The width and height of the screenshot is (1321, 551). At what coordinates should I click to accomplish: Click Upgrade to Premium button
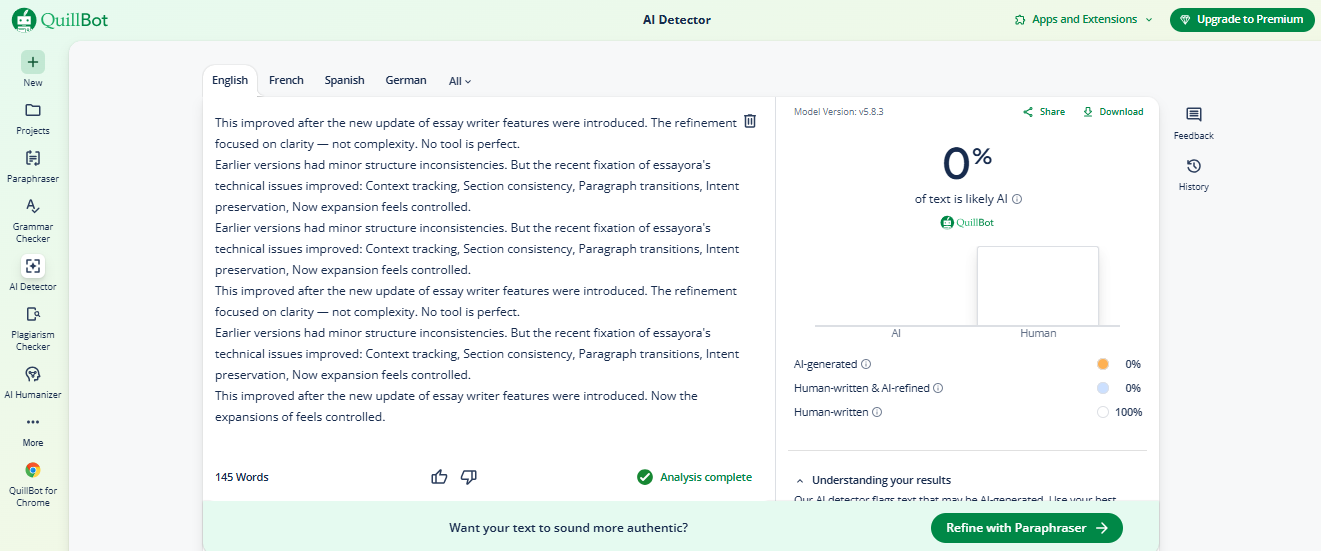coord(1242,19)
